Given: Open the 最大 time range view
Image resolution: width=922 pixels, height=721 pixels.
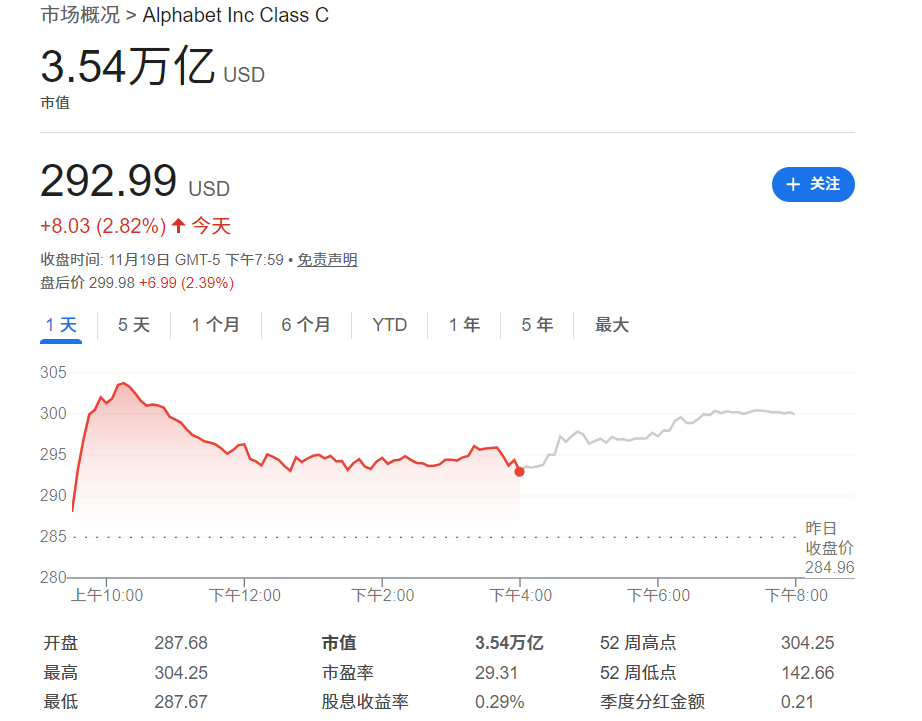Looking at the screenshot, I should tap(611, 324).
